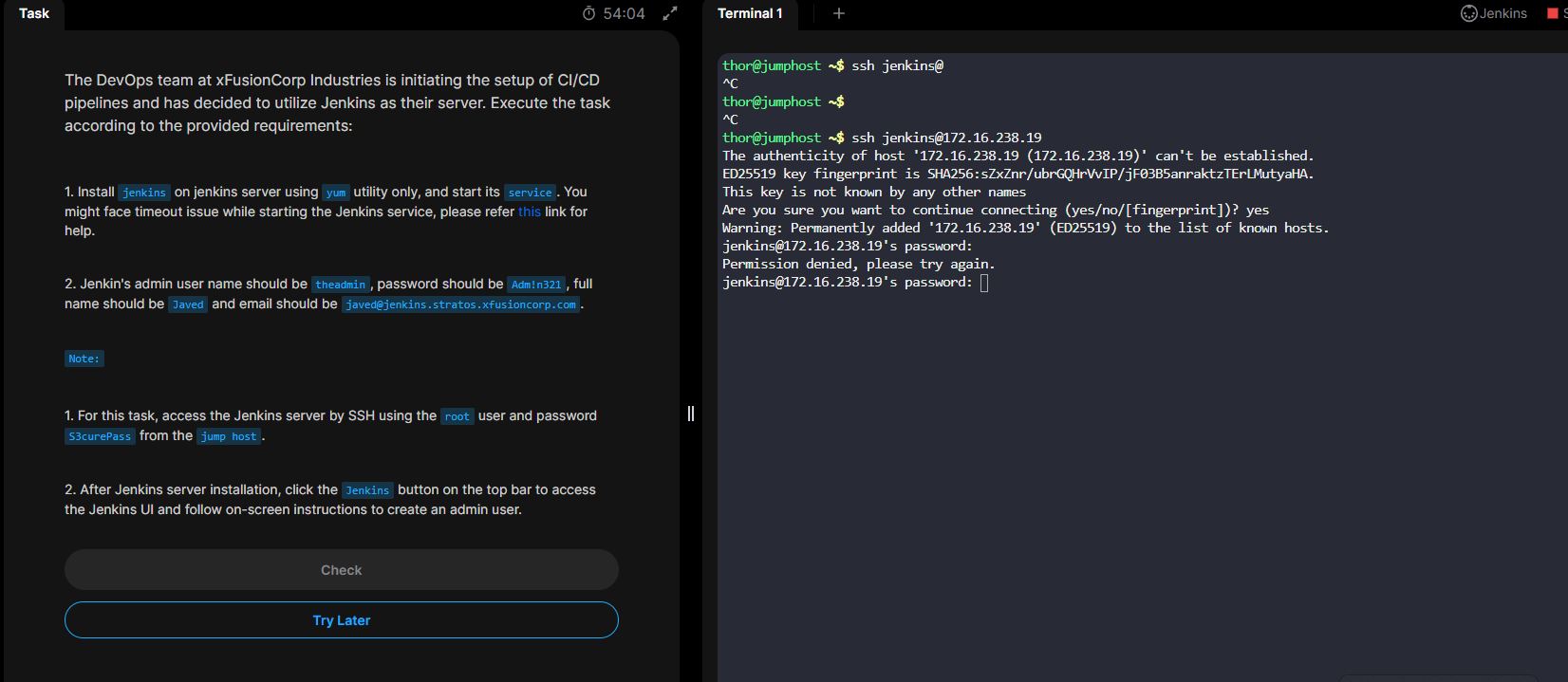Select the 'S3curePass' password tag
The width and height of the screenshot is (1568, 682).
100,435
